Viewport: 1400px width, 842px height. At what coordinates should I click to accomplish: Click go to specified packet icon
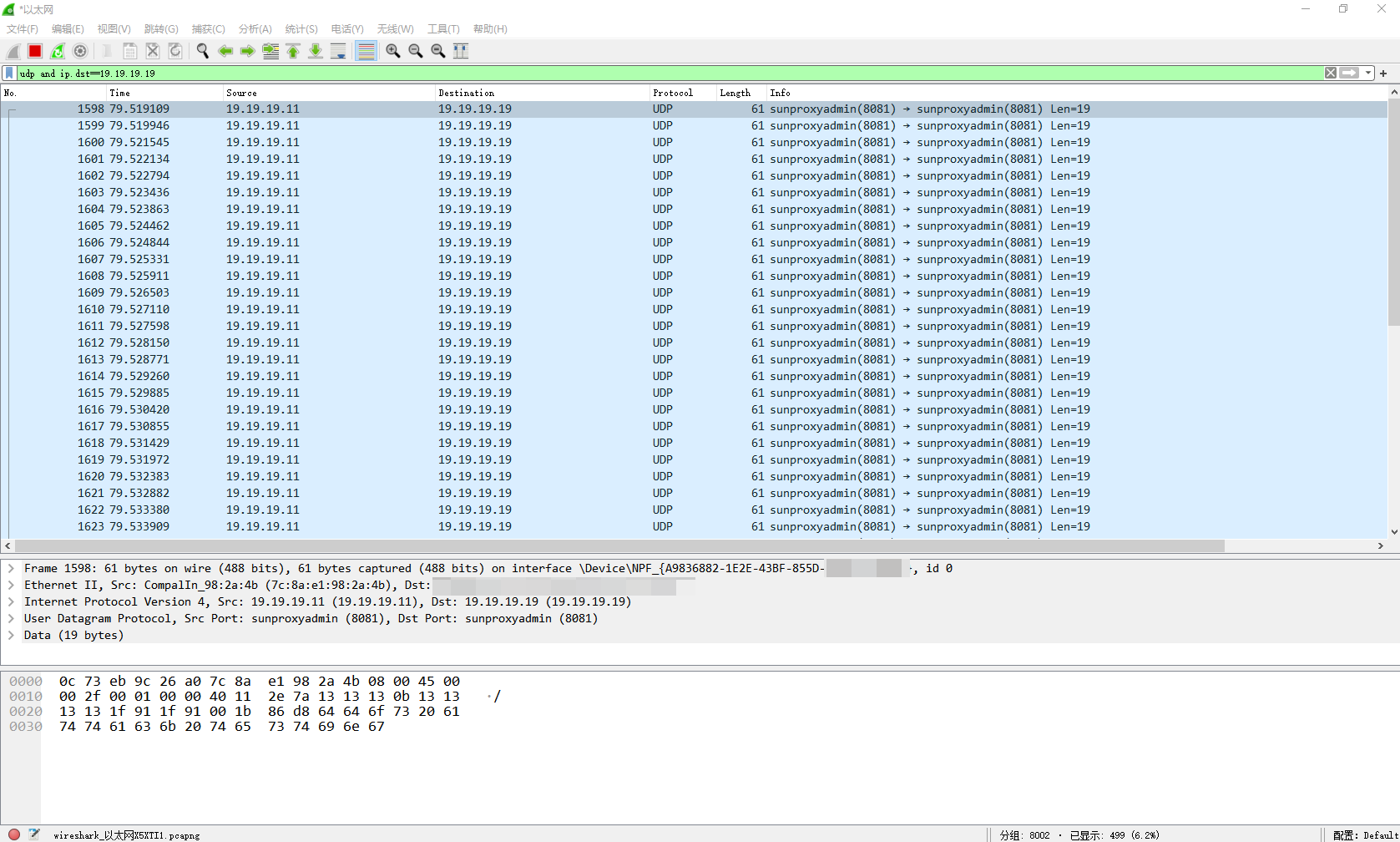(270, 51)
